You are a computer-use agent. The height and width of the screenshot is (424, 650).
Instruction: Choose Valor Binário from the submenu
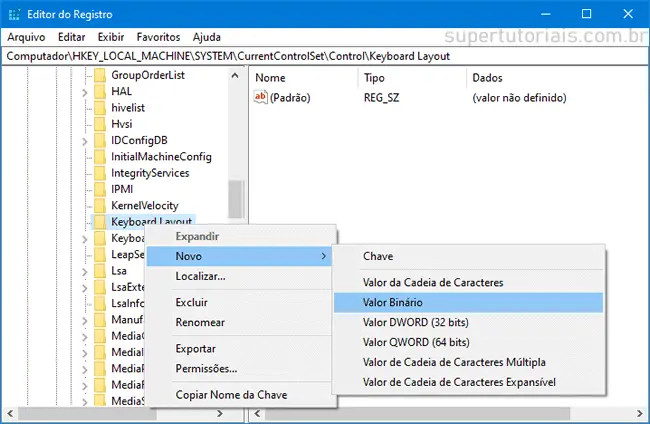pyautogui.click(x=398, y=303)
